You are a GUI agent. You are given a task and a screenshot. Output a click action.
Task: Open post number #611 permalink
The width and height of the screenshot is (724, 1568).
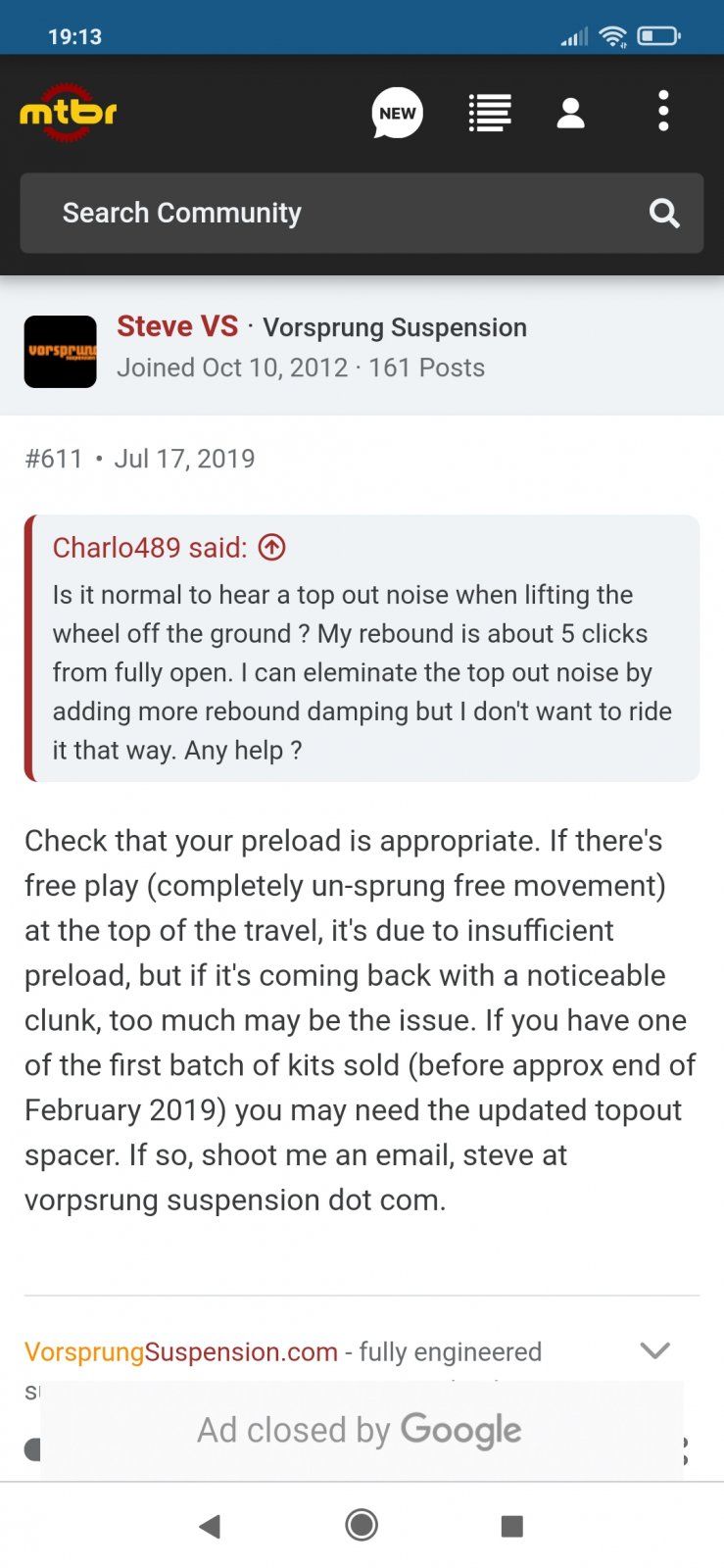[54, 459]
